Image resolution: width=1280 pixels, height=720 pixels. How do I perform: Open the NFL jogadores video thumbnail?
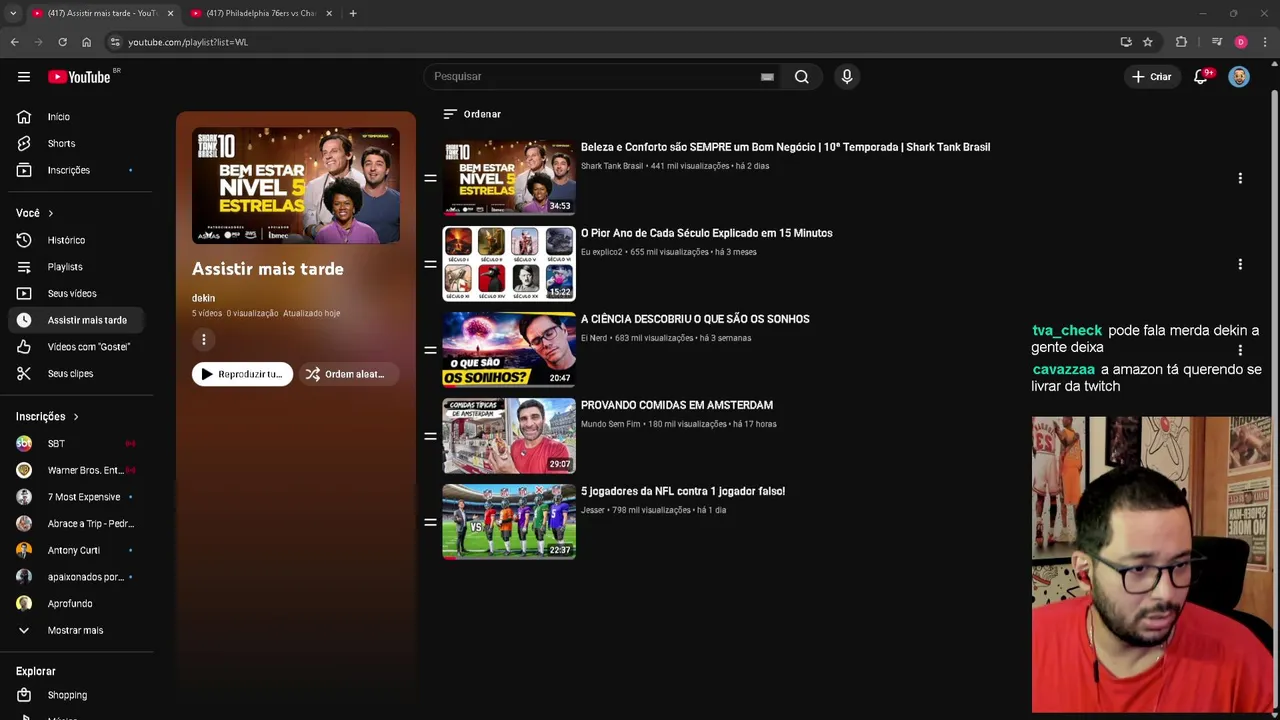(509, 522)
